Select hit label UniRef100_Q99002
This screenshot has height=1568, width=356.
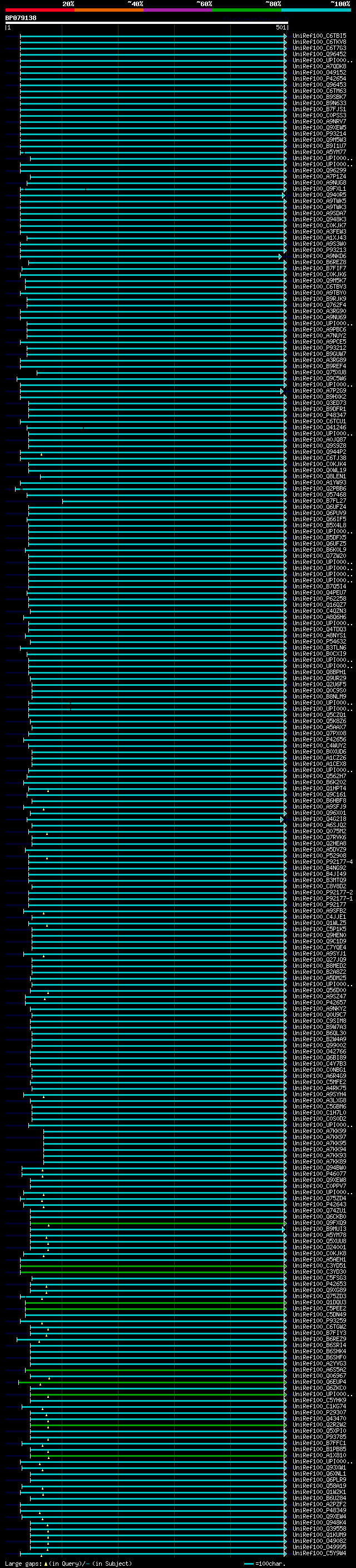tap(319, 1045)
